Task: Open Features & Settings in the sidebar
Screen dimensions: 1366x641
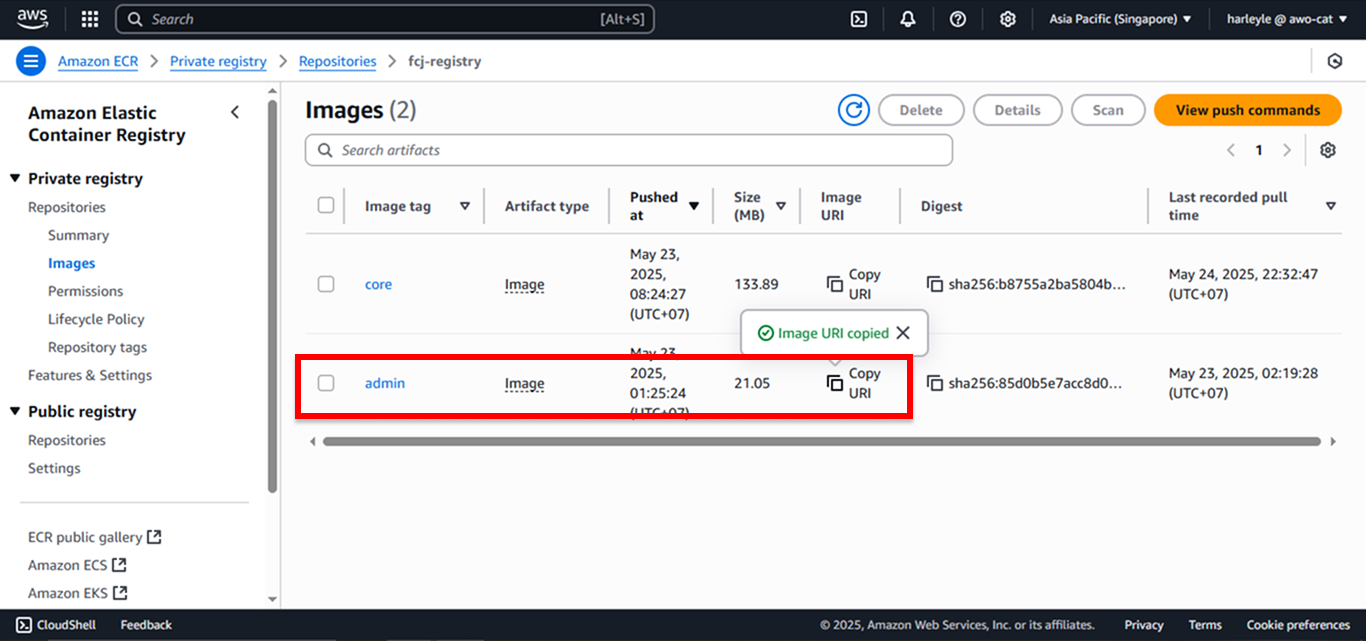Action: click(x=90, y=375)
